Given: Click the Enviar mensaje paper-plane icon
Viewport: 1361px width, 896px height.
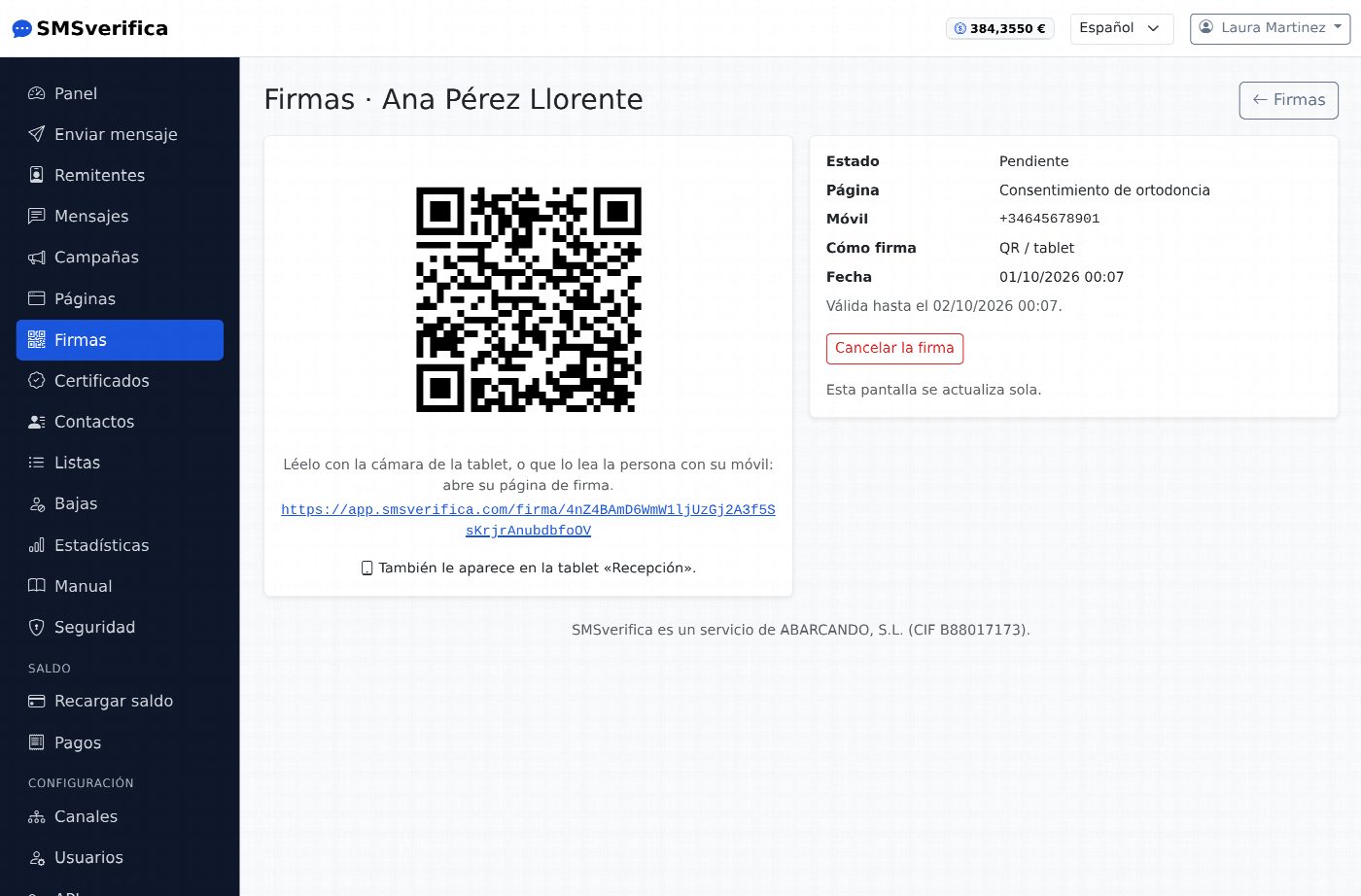Looking at the screenshot, I should [37, 134].
